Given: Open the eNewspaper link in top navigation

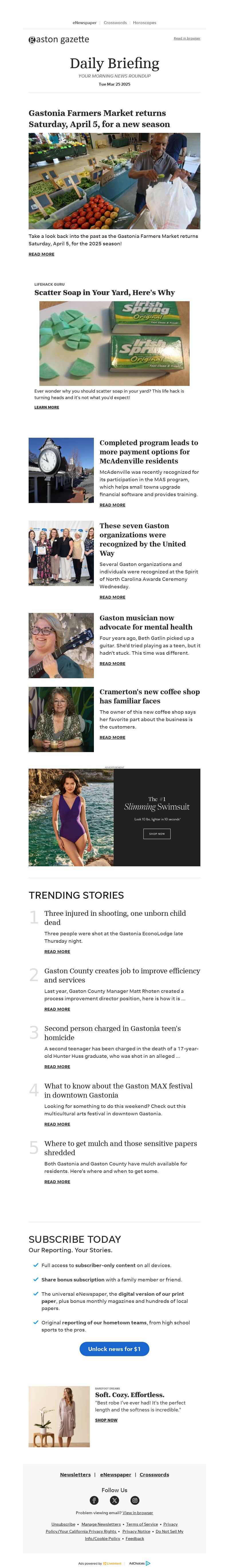Looking at the screenshot, I should point(85,23).
